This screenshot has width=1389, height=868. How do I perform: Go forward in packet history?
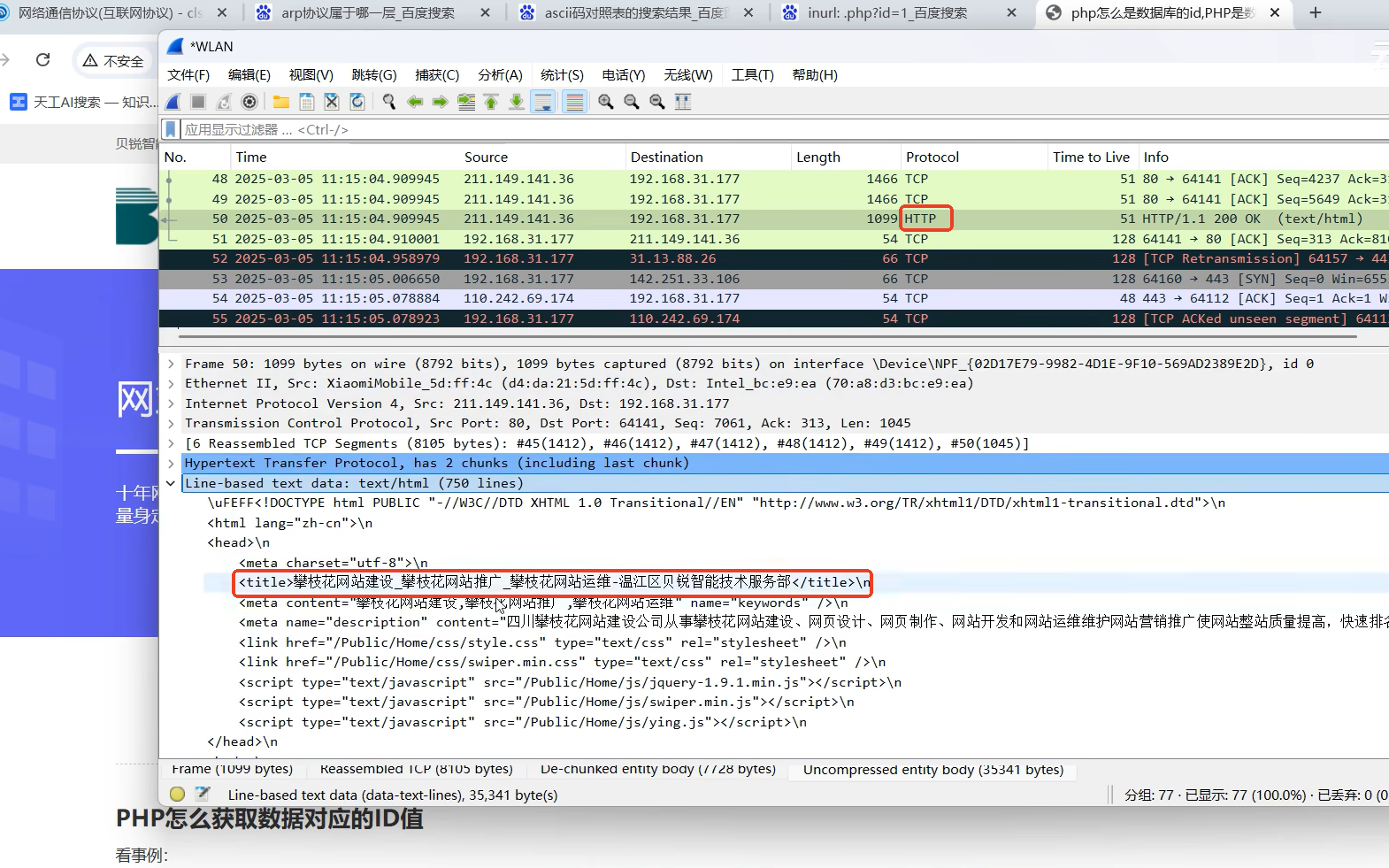pos(440,102)
